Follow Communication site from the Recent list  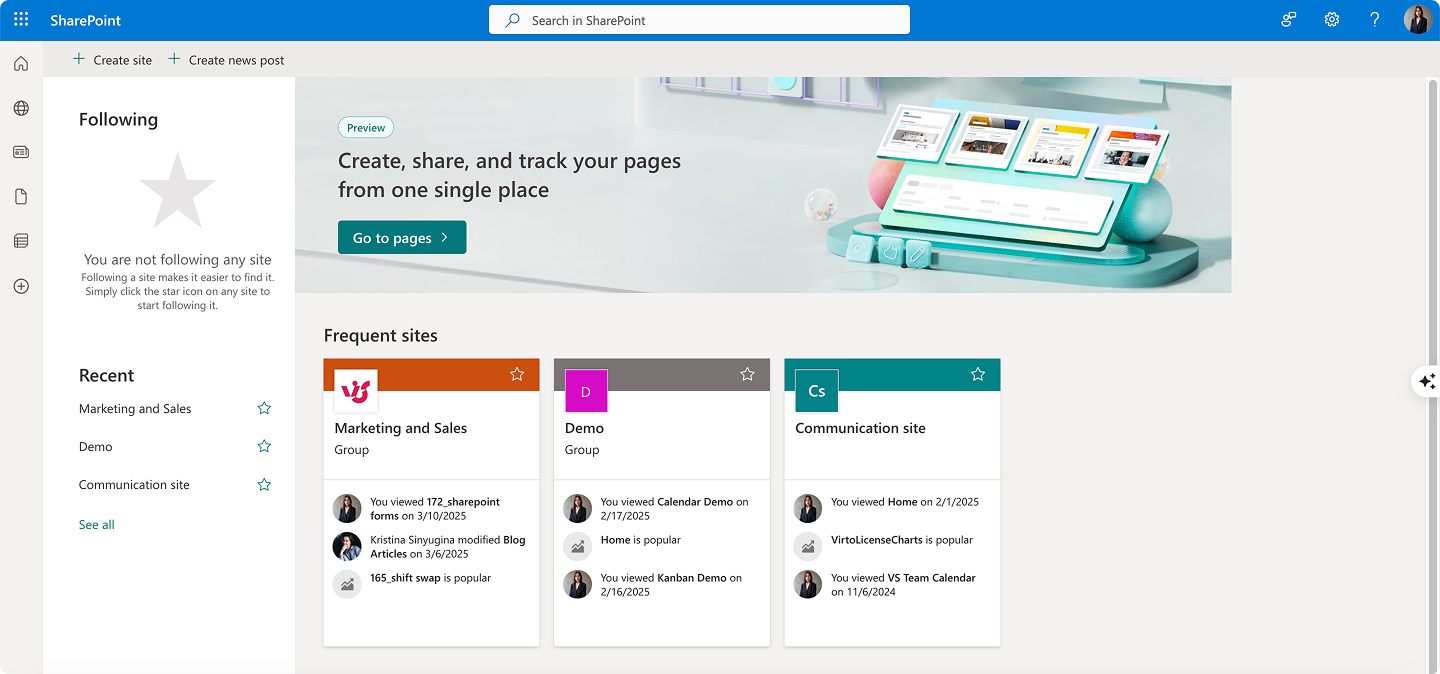263,484
